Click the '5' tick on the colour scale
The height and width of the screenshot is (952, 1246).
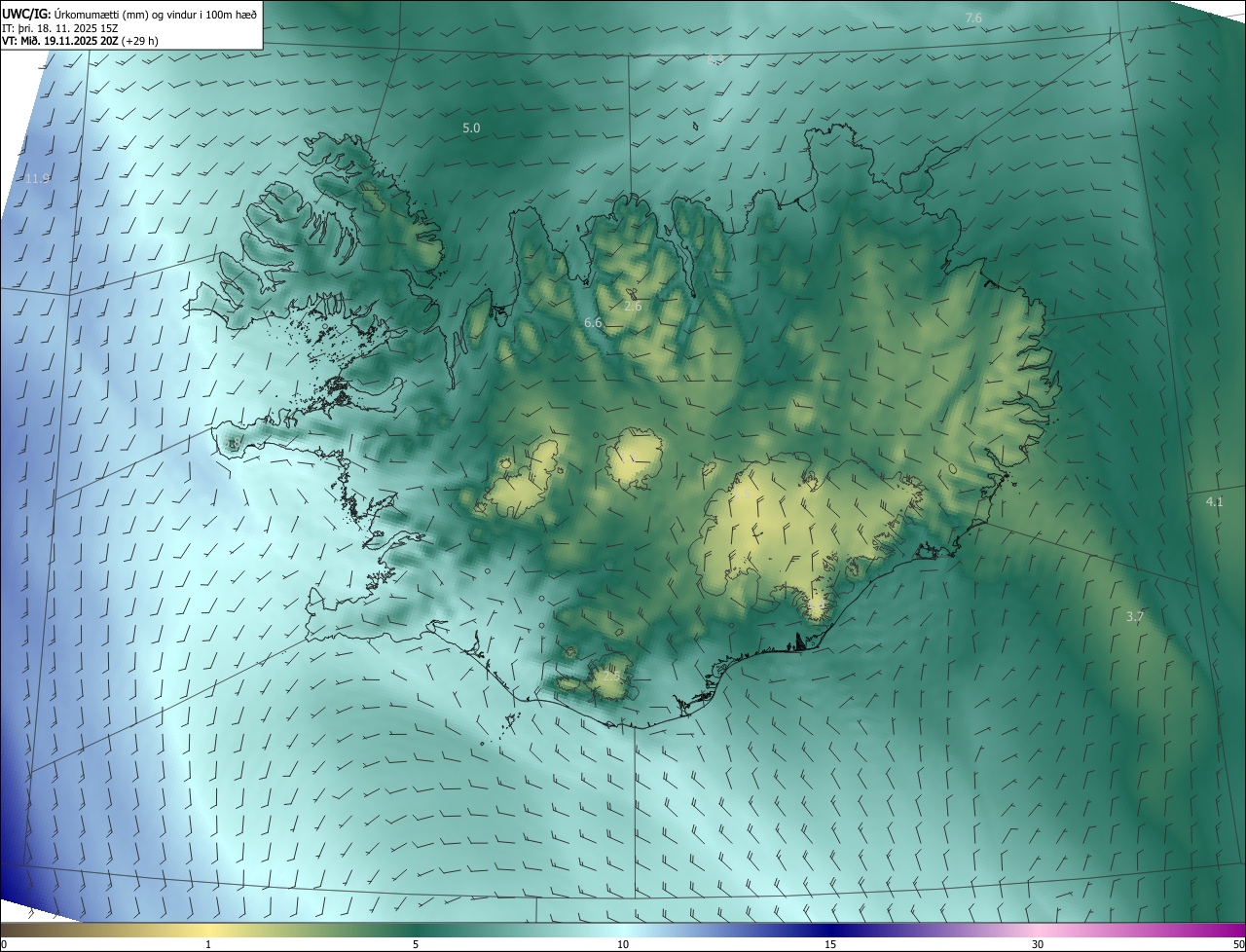(x=416, y=944)
